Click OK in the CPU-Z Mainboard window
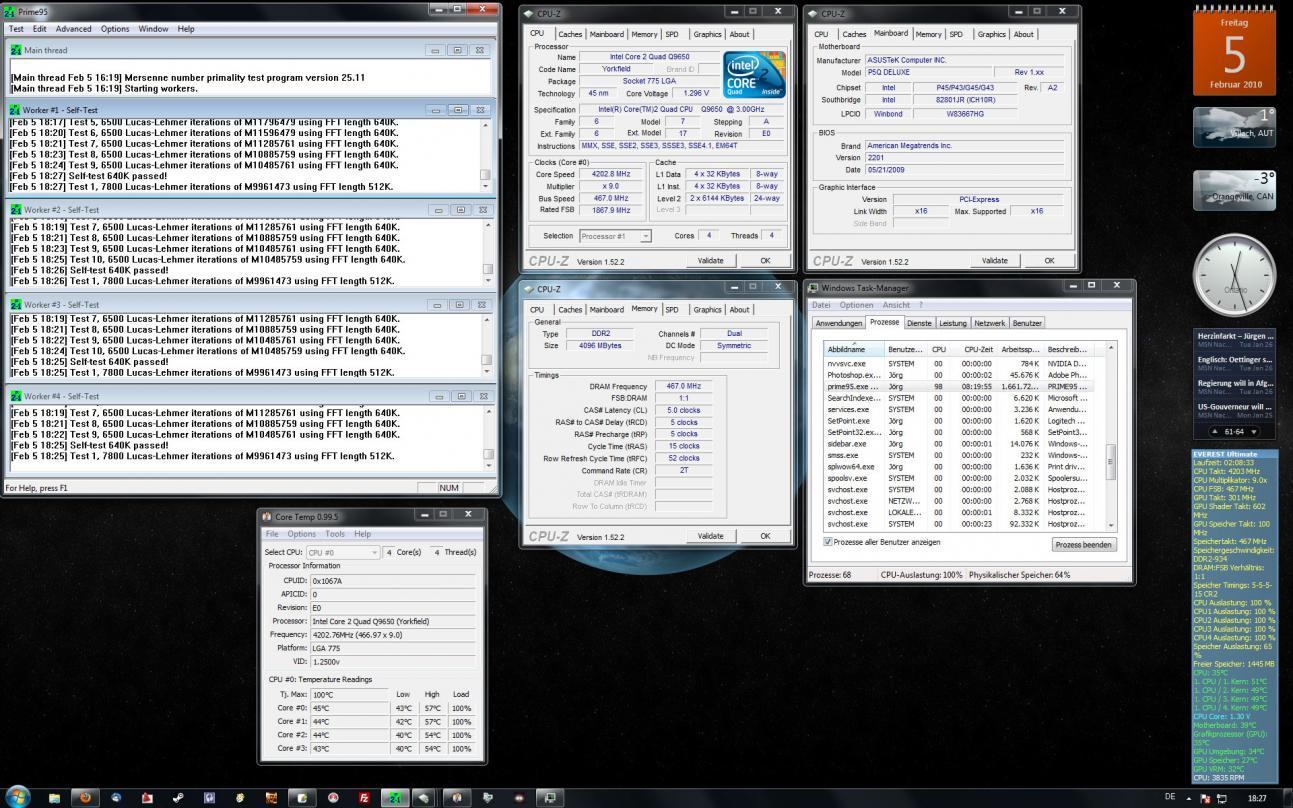 [1049, 260]
